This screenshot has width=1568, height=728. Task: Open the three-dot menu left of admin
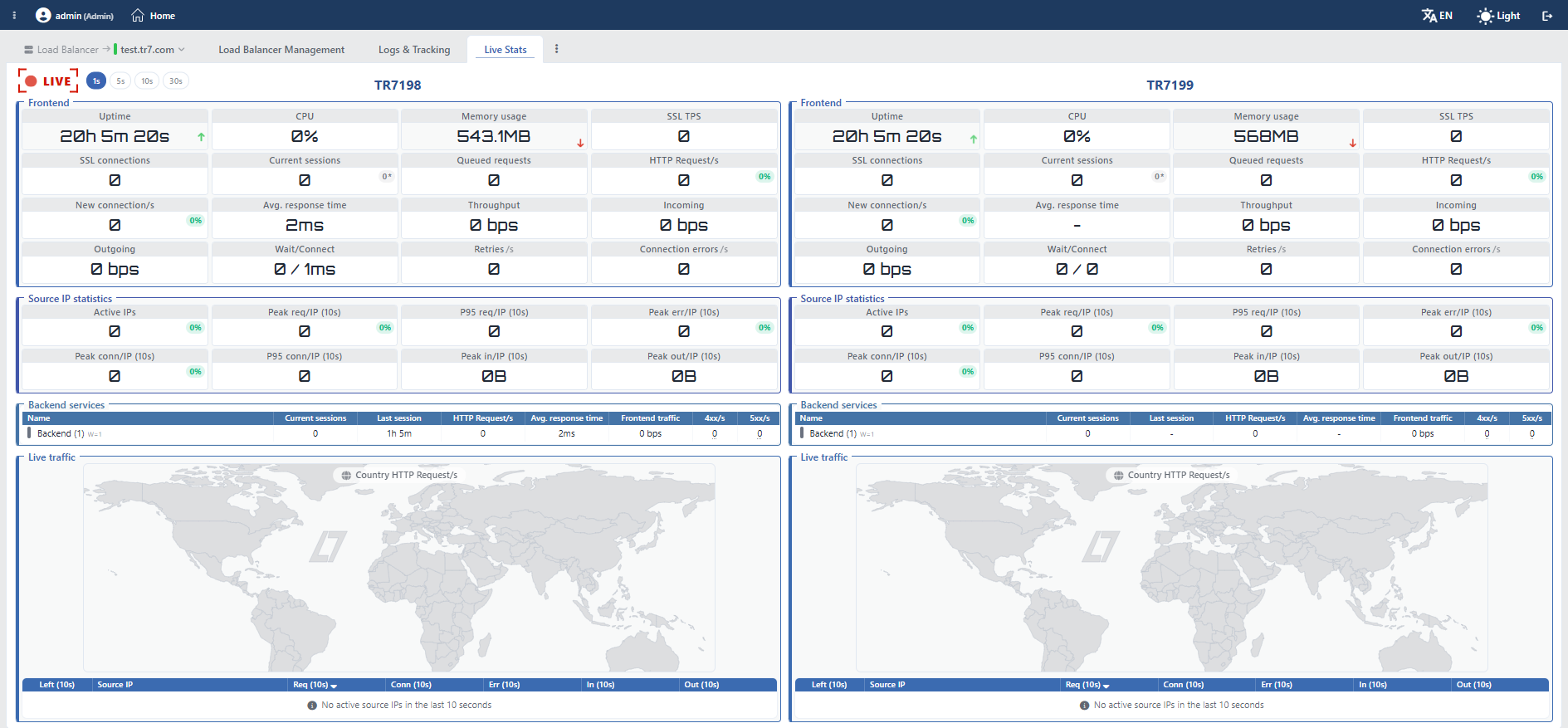14,16
